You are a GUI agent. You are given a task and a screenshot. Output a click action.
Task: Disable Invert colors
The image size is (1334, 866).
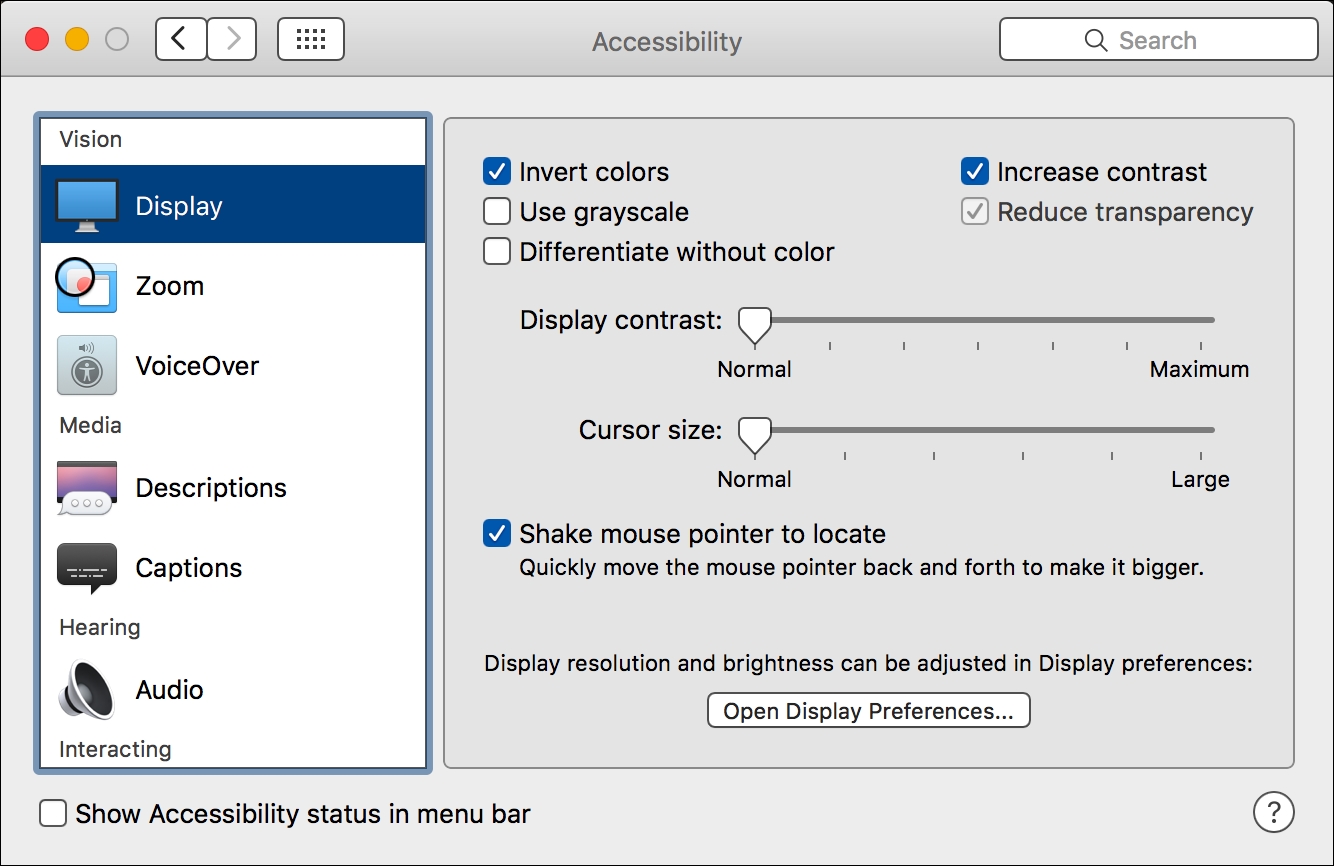tap(497, 171)
